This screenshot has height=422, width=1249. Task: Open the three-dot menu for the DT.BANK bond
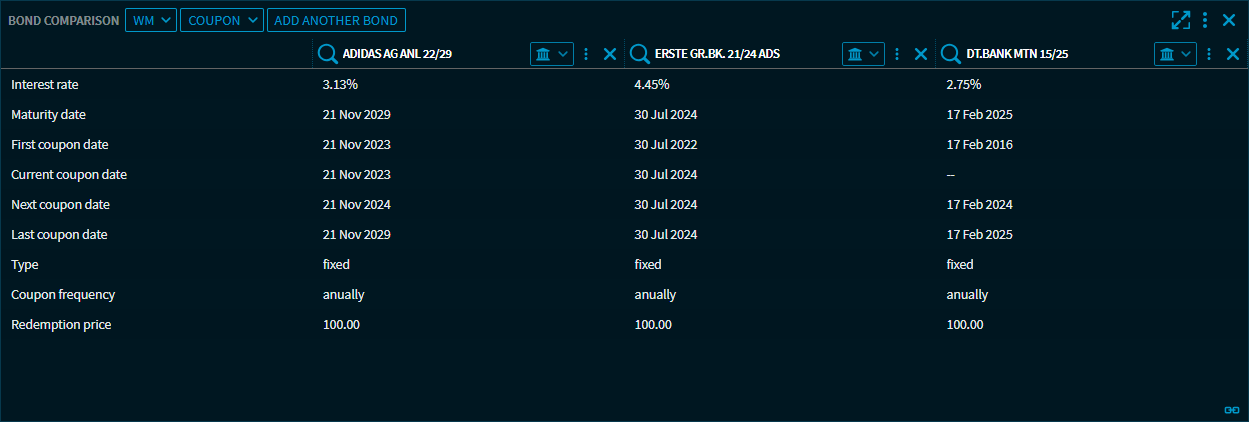click(x=1209, y=54)
